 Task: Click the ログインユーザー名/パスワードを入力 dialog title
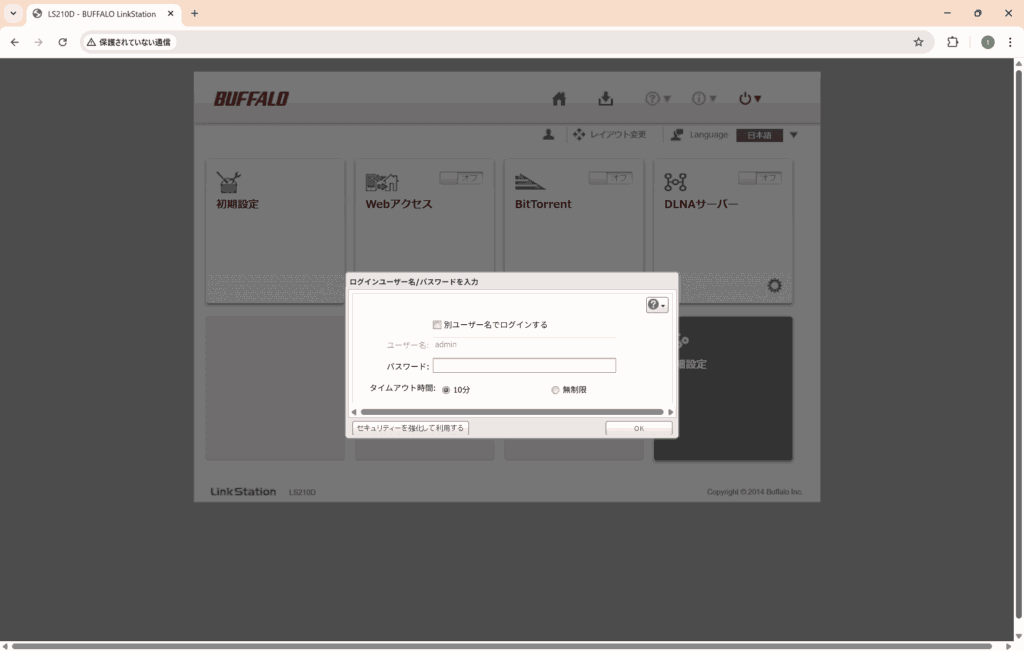(414, 282)
